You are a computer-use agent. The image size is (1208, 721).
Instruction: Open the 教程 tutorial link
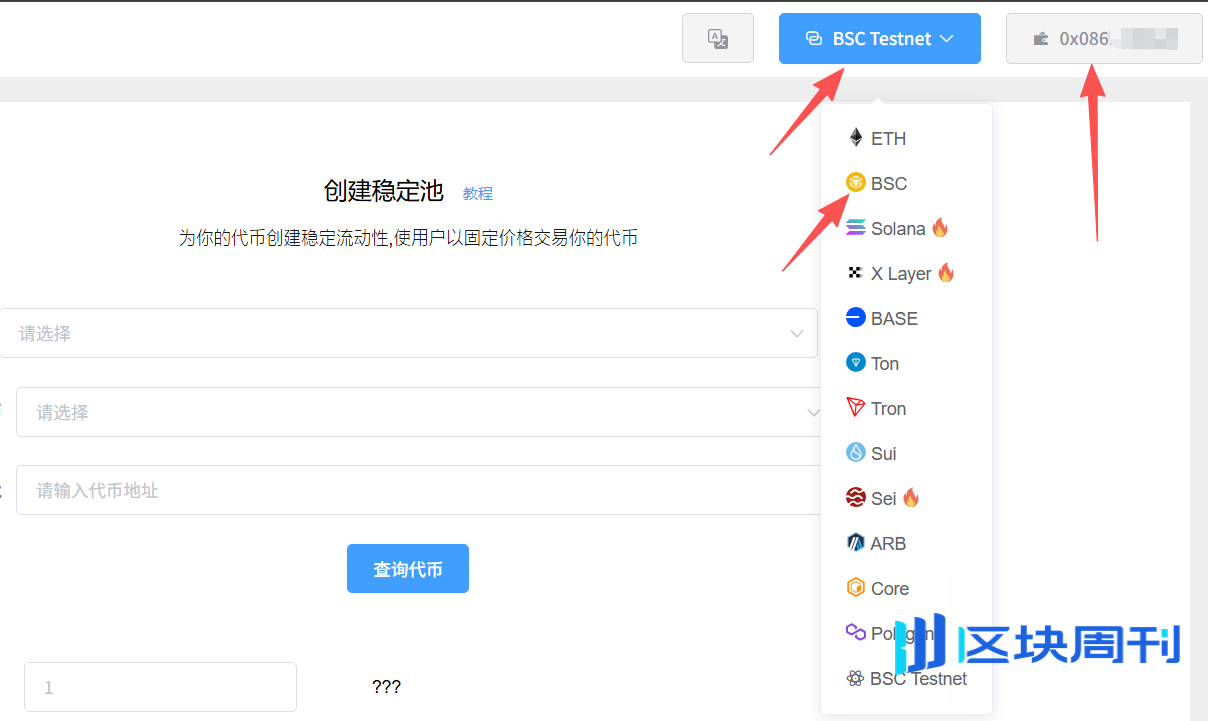[478, 192]
